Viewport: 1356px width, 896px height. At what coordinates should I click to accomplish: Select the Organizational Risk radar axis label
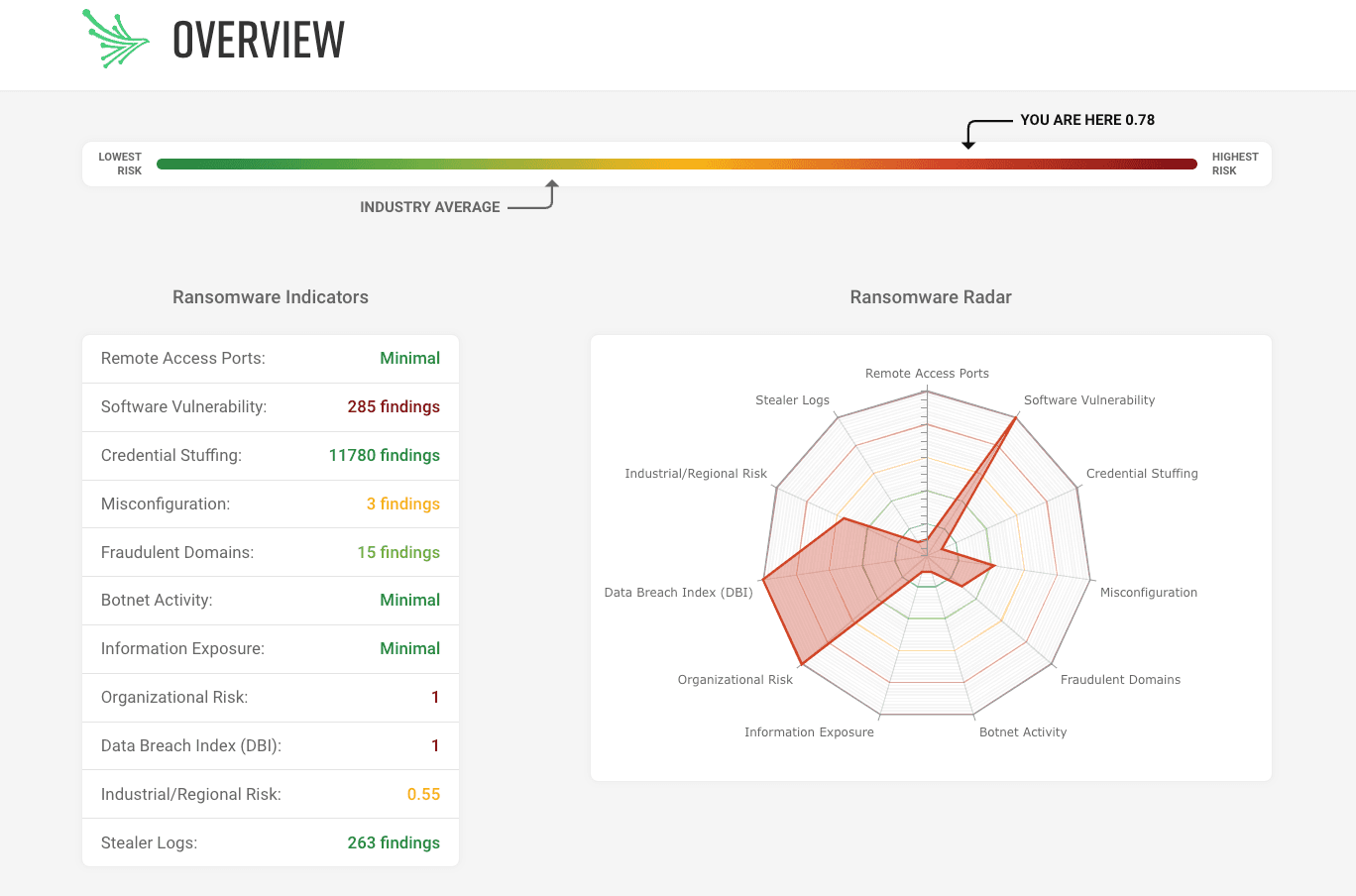pos(734,680)
